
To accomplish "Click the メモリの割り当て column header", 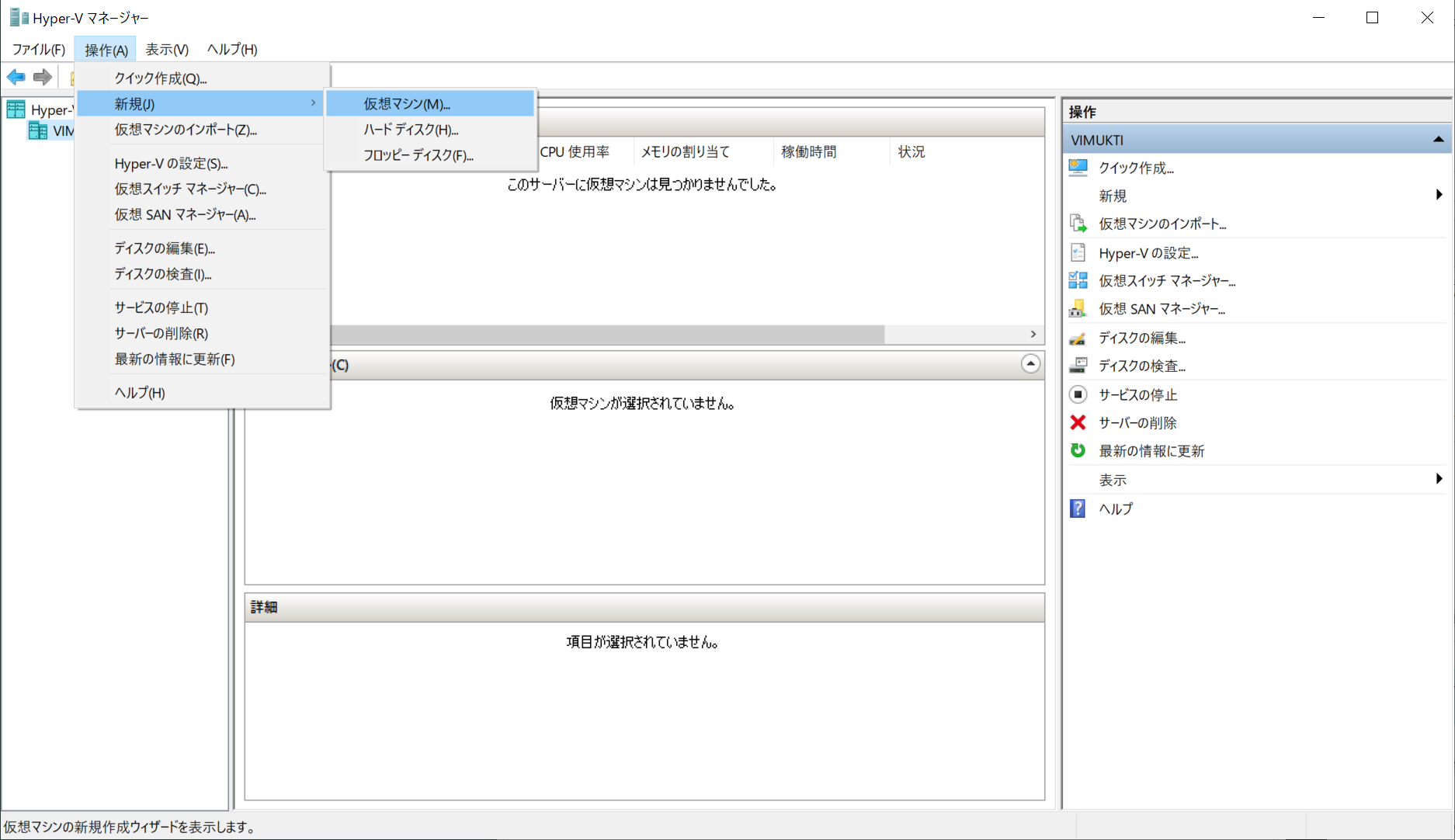I will (703, 151).
